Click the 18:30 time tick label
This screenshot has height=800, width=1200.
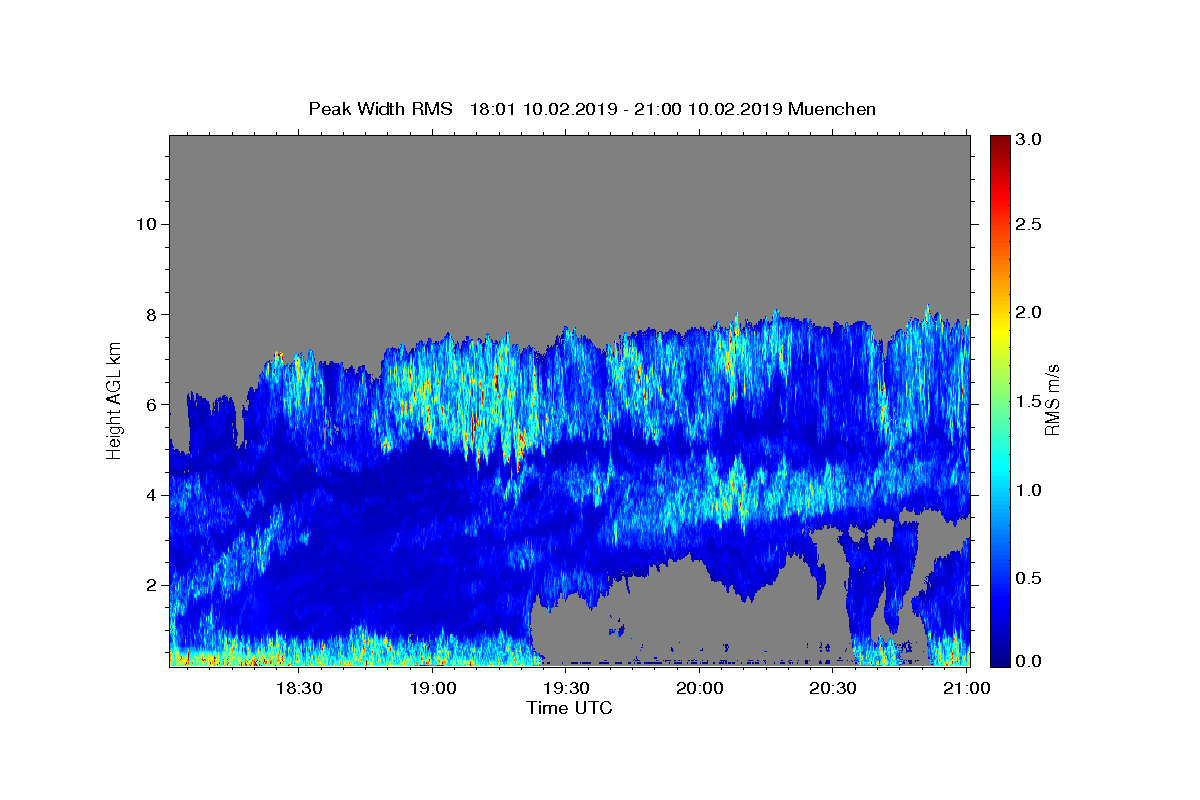(298, 688)
